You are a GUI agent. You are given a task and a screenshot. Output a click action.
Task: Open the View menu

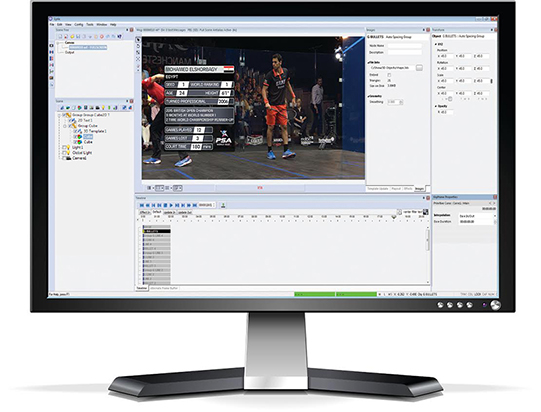pyautogui.click(x=68, y=25)
